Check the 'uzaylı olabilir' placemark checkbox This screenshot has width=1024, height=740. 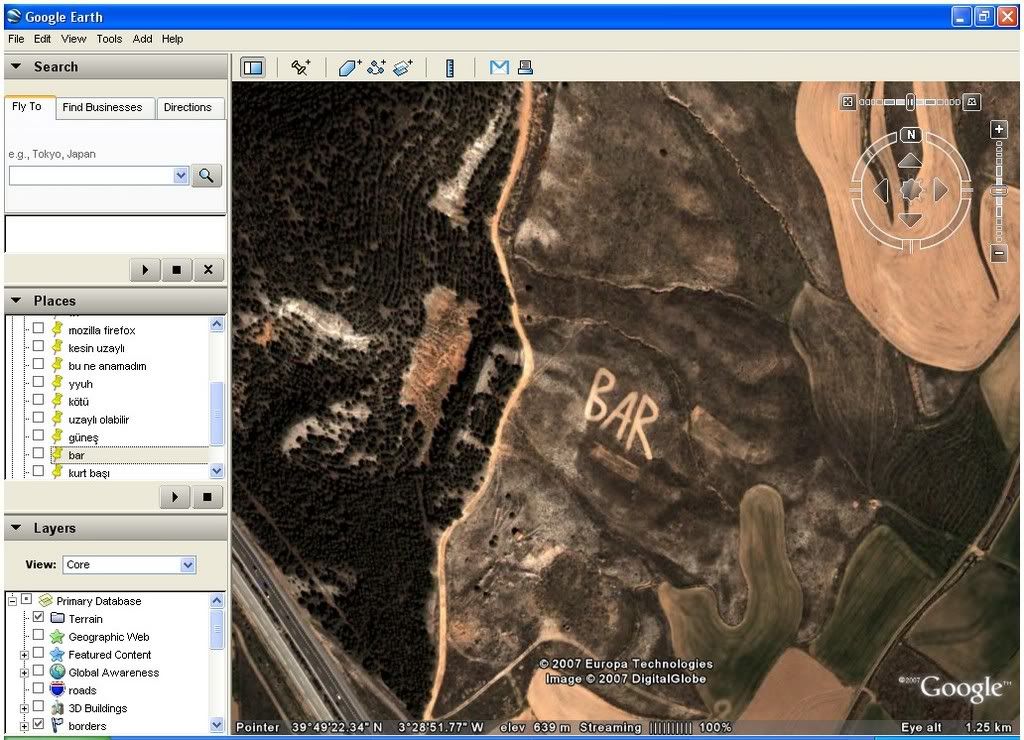(x=39, y=418)
